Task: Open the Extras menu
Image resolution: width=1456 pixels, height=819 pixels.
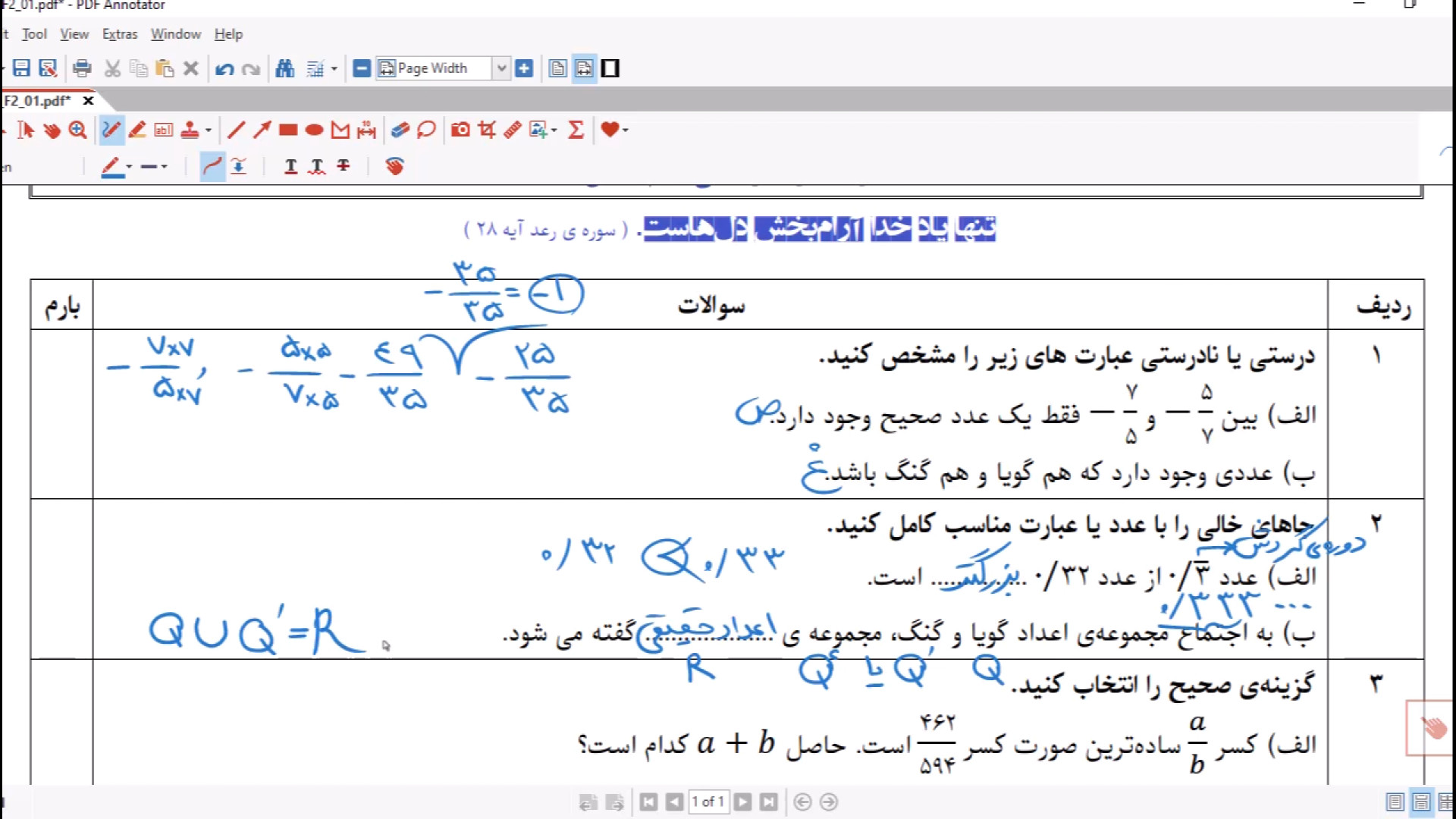Action: coord(120,34)
